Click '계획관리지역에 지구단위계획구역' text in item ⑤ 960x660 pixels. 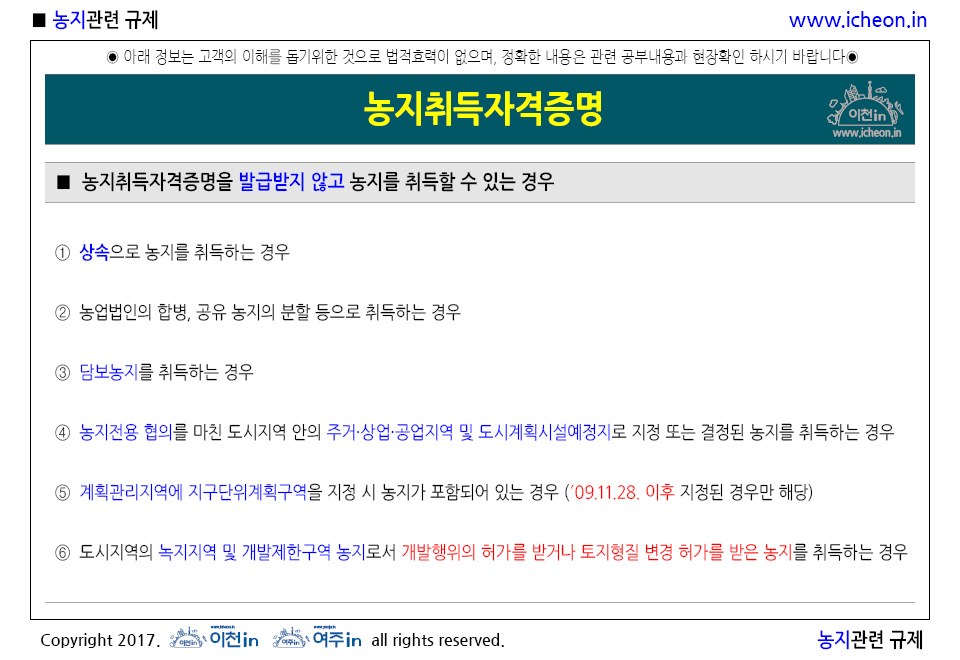tap(193, 492)
